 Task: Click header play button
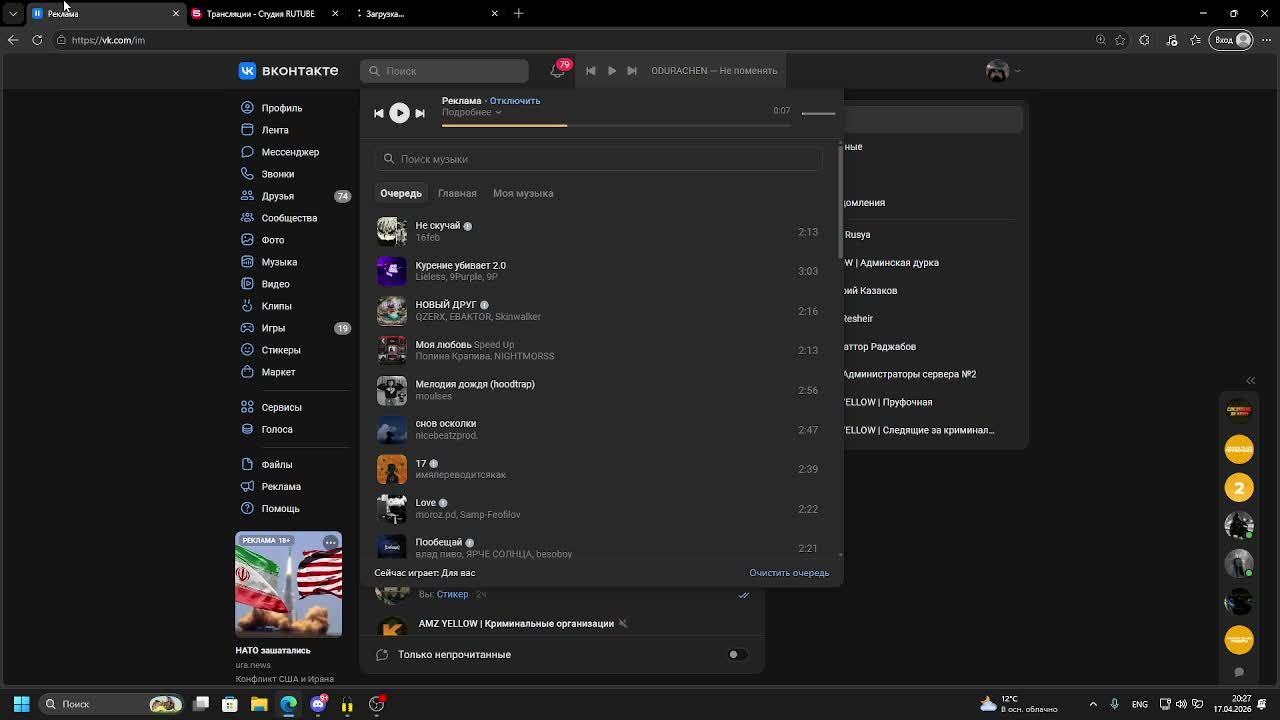(612, 71)
